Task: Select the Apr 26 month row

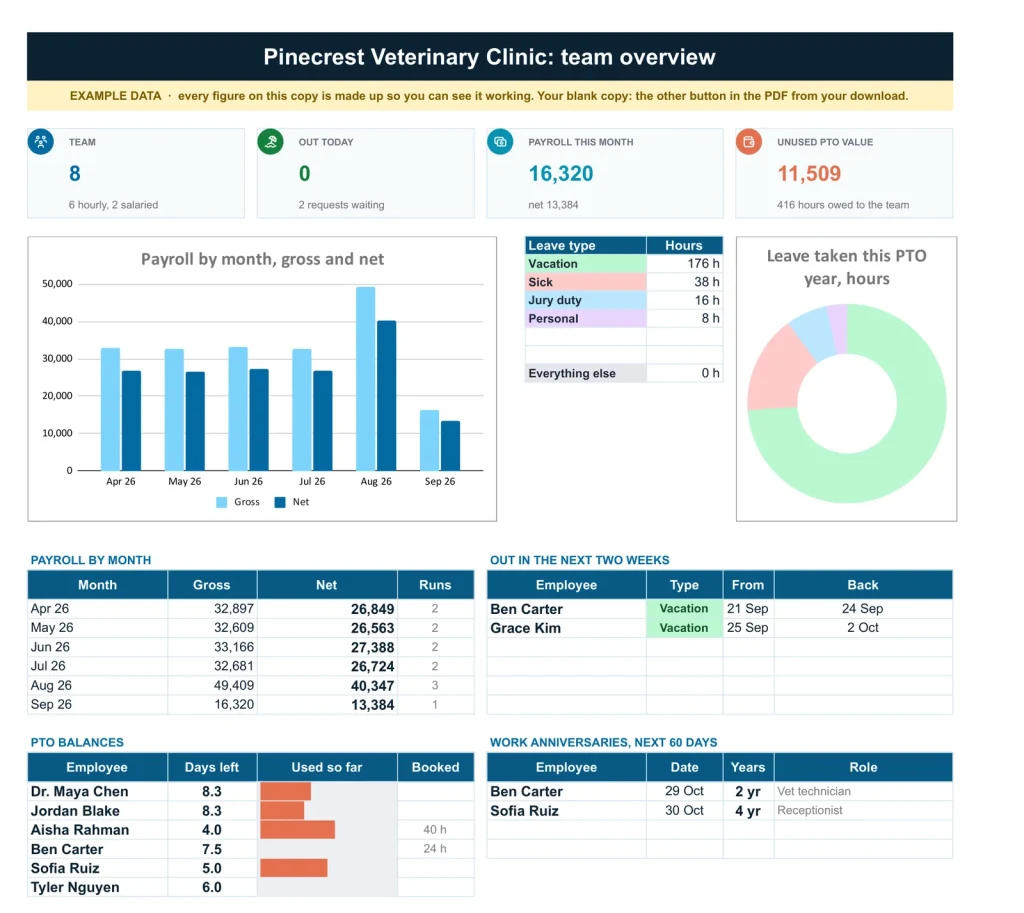Action: pos(251,609)
